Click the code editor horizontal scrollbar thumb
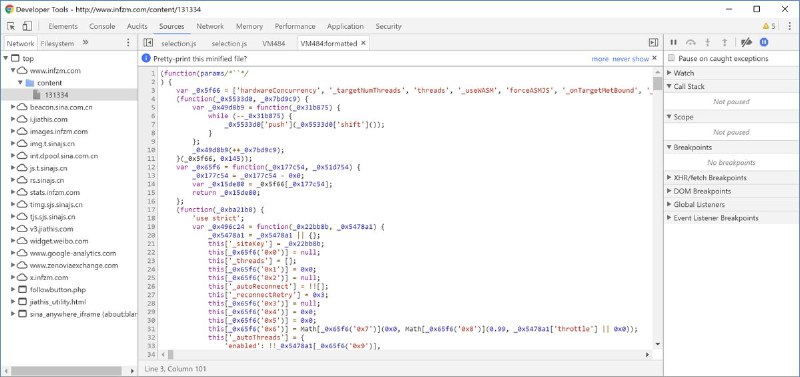The height and width of the screenshot is (377, 800). [x=170, y=354]
